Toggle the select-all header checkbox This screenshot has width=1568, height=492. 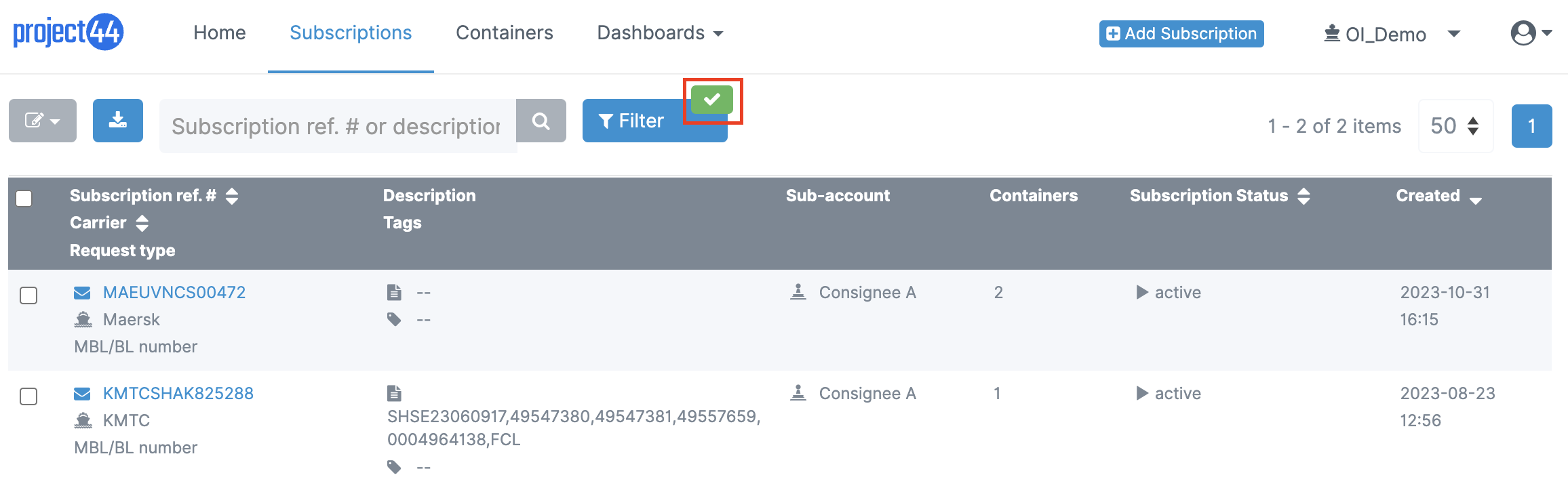pyautogui.click(x=24, y=199)
